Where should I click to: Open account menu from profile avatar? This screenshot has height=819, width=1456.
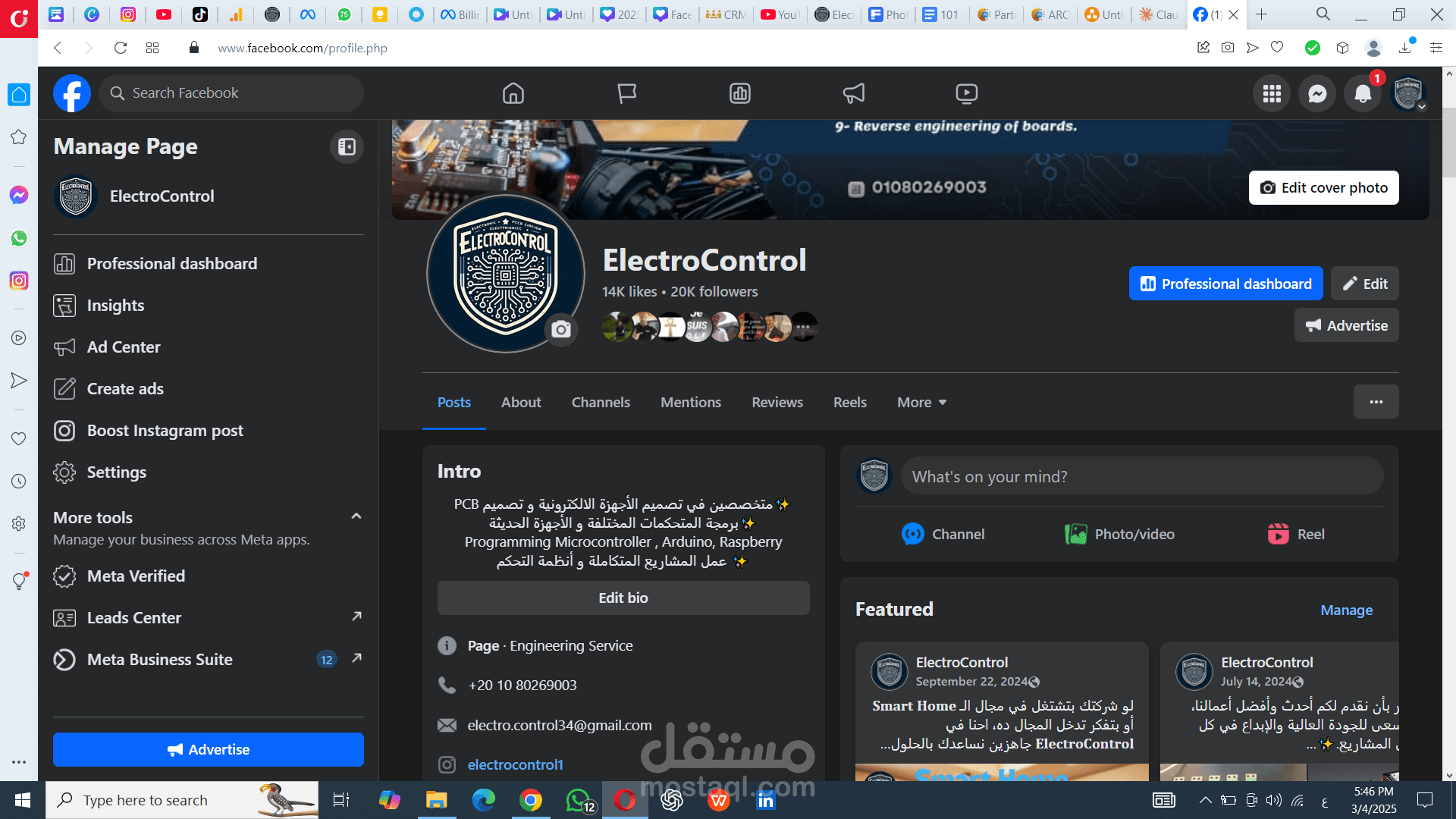click(x=1409, y=94)
